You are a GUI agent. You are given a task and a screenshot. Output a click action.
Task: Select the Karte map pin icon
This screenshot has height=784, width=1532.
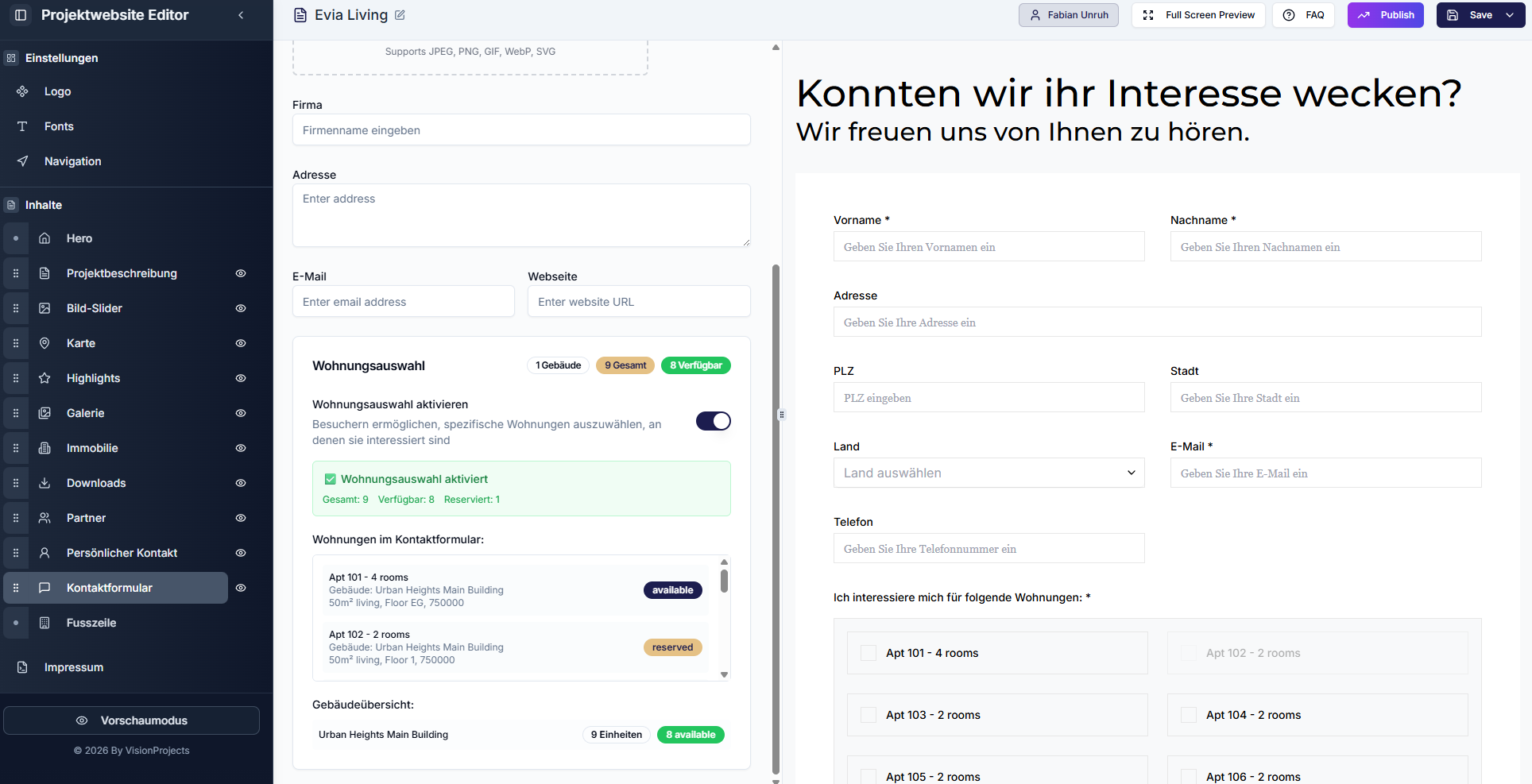(x=45, y=343)
